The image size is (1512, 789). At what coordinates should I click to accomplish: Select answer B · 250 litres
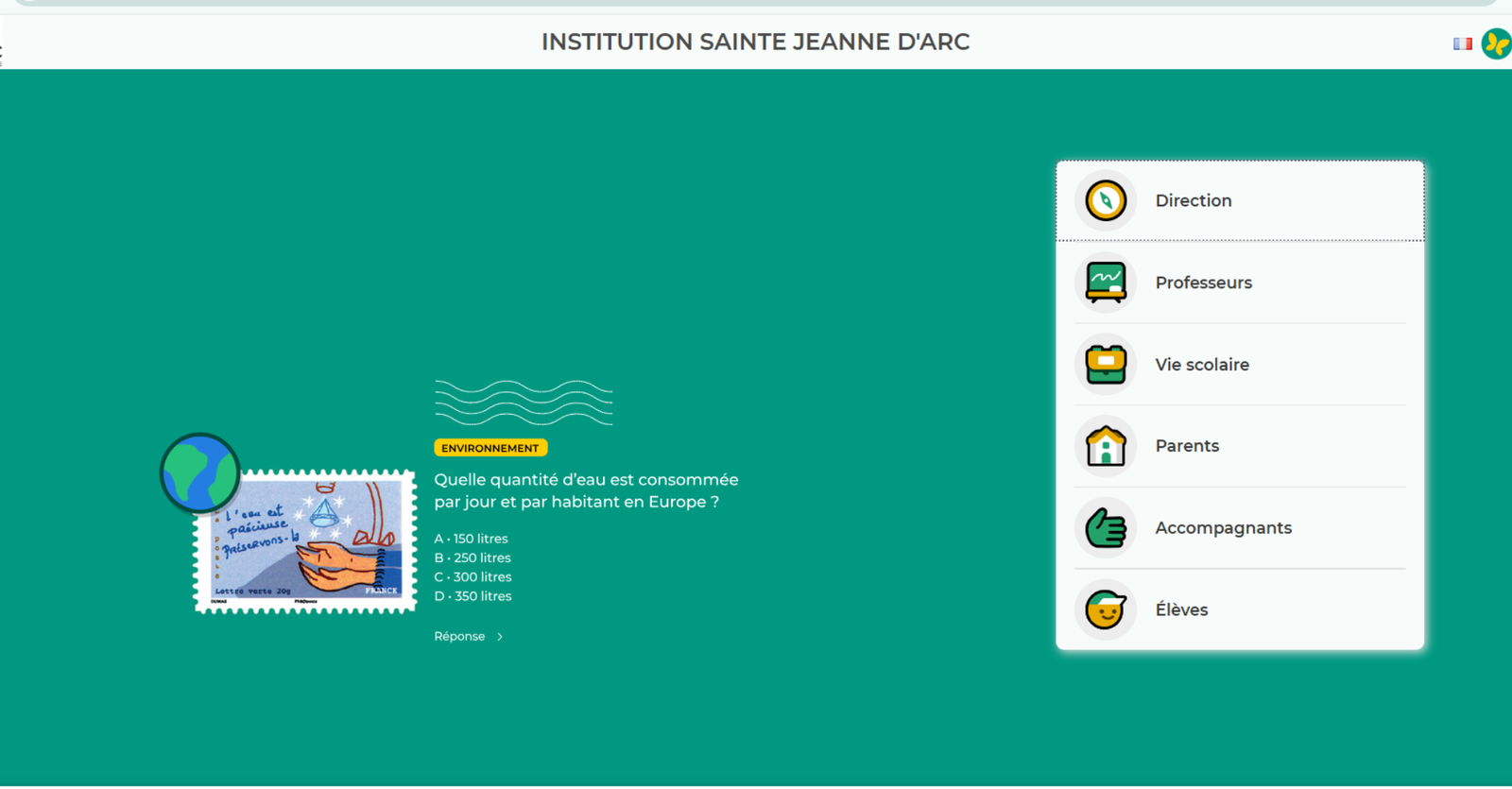(472, 557)
